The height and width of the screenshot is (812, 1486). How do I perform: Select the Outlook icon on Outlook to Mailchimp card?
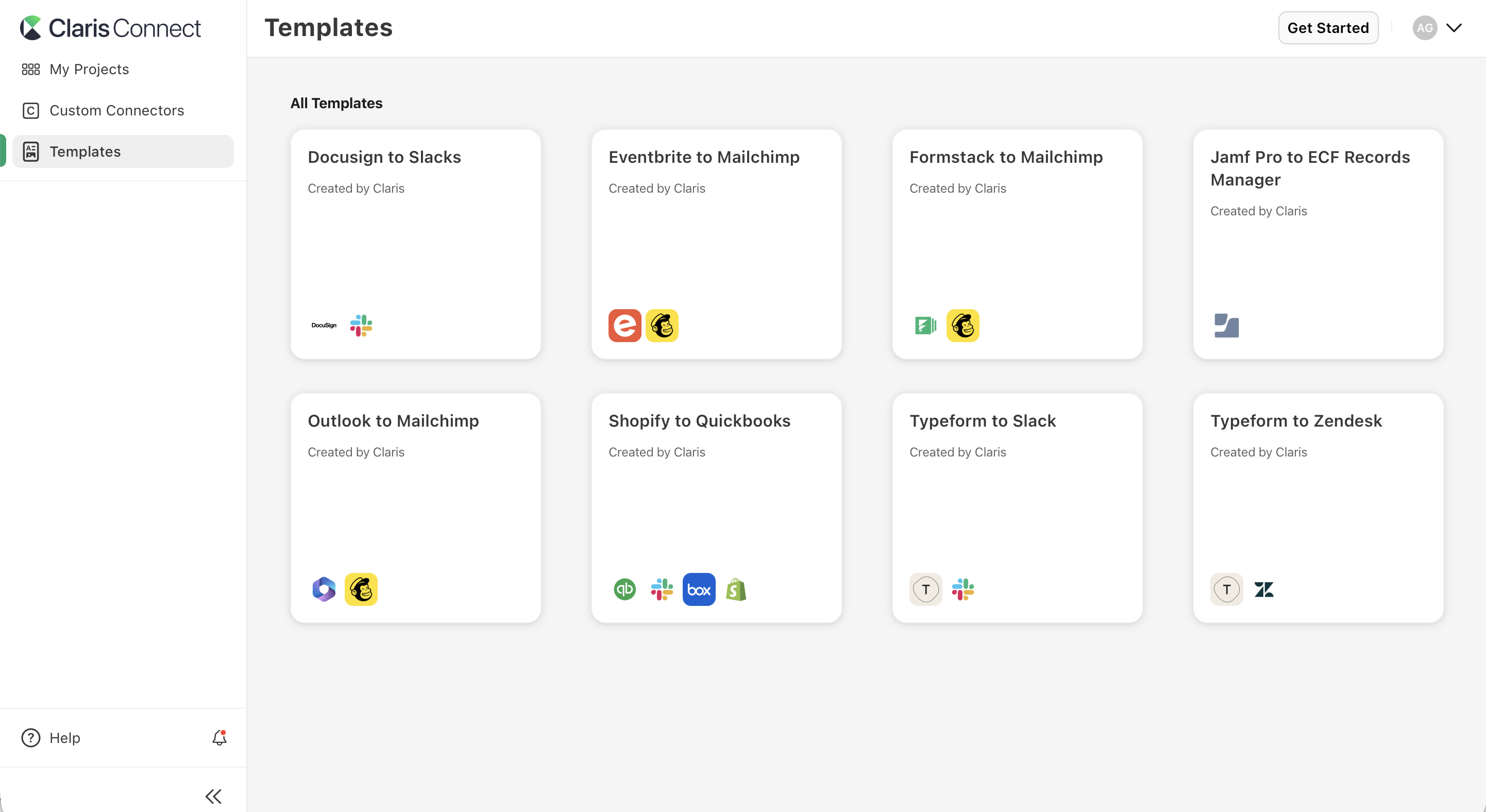[324, 589]
